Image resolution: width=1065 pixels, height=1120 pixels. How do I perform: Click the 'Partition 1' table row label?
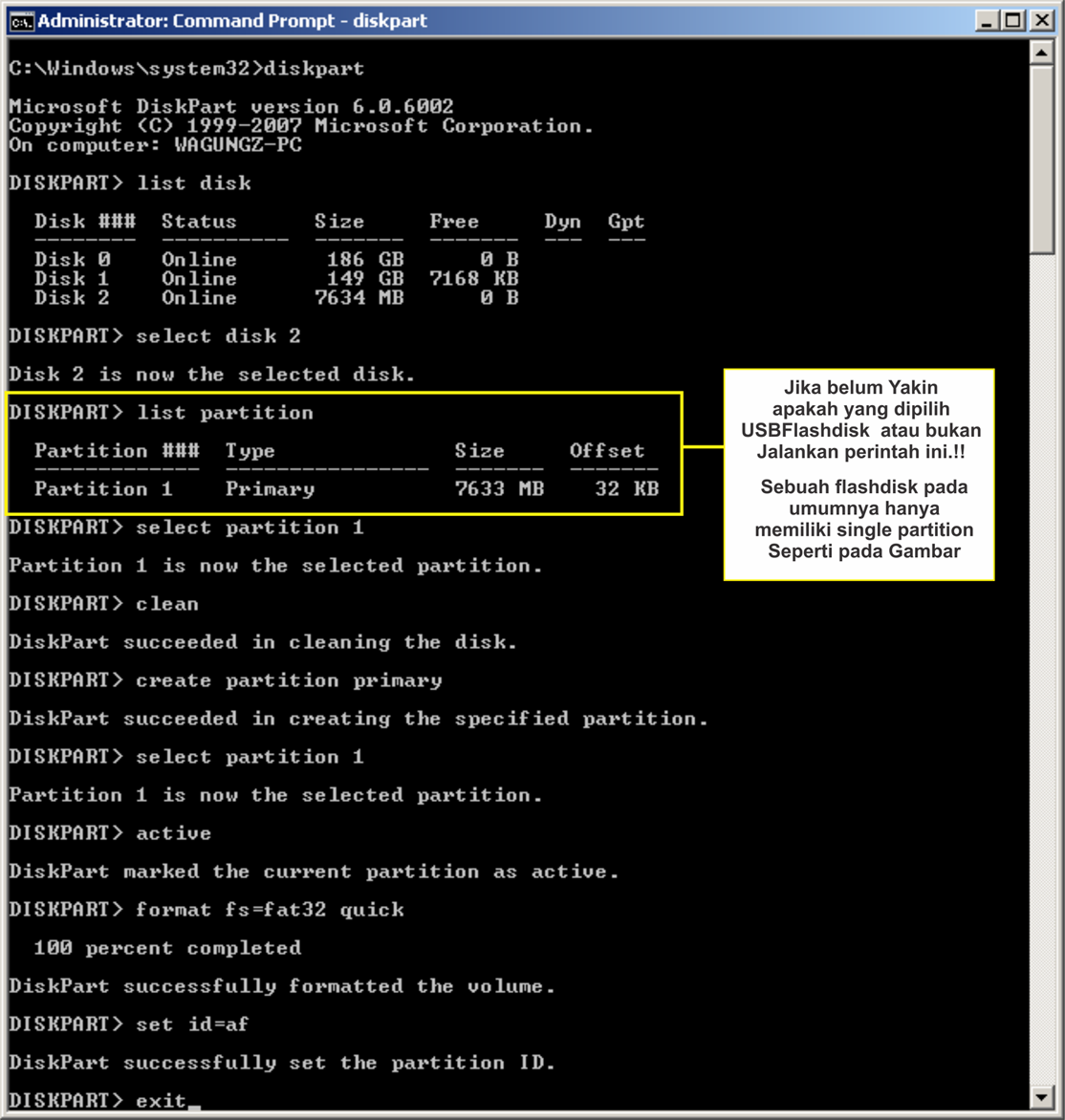103,489
